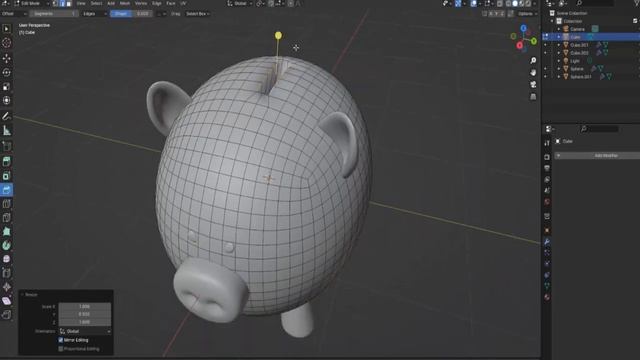Select the Inset Faces tool
640x360 pixels.
[x=7, y=176]
